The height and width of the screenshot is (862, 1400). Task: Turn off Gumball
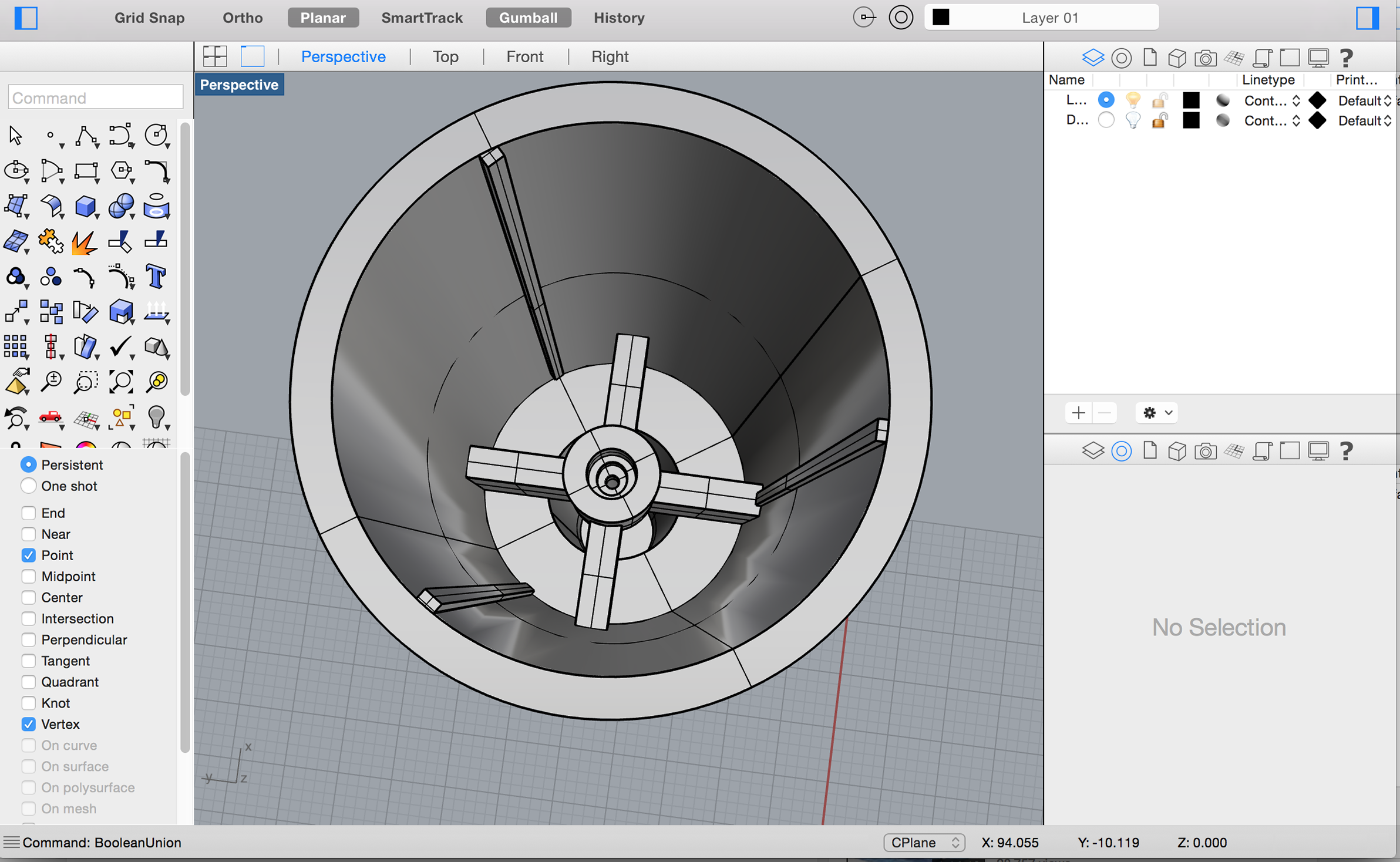click(x=528, y=18)
